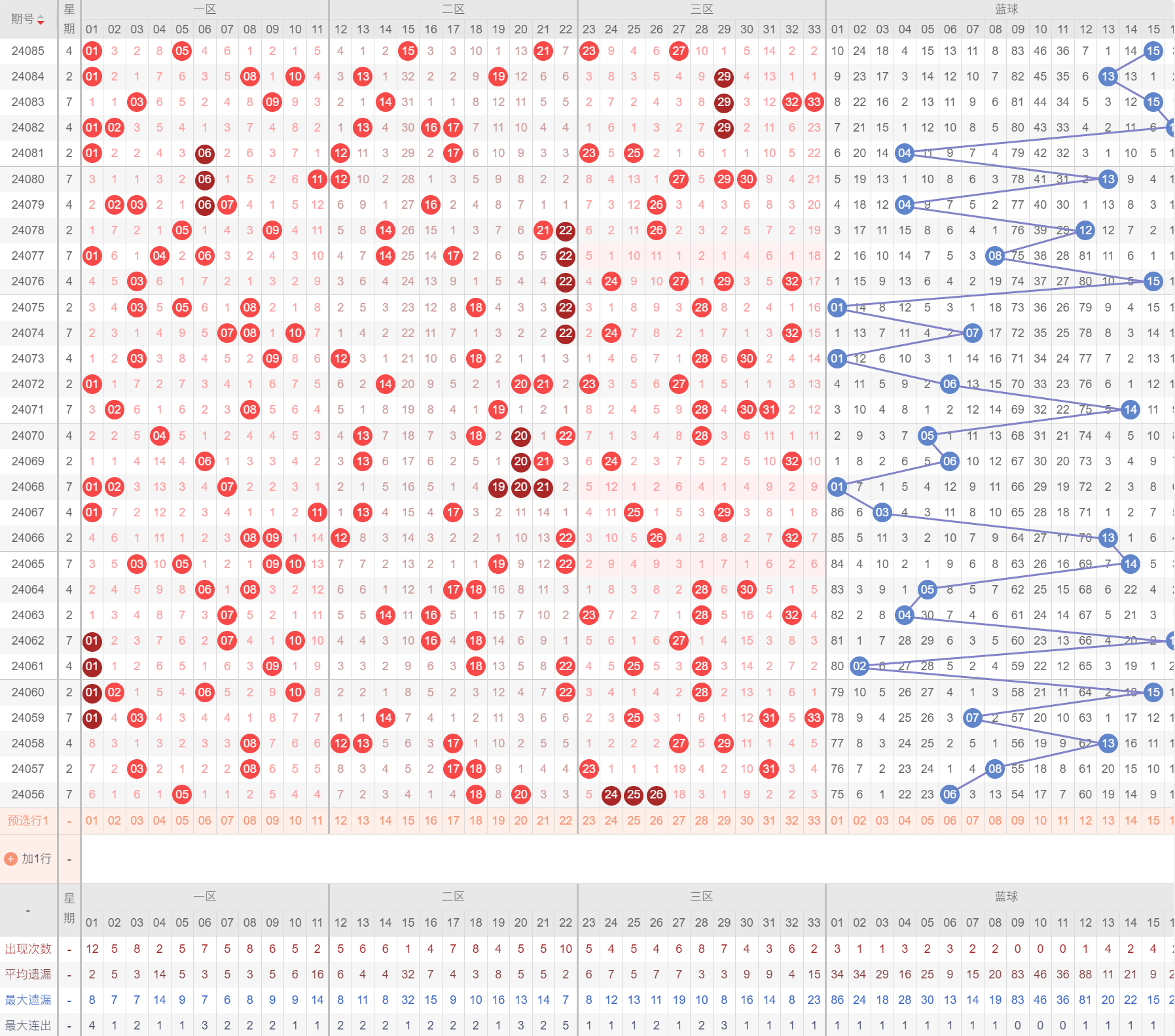Sort by the 期号 column sort arrows
1175x1036 pixels.
click(x=41, y=20)
